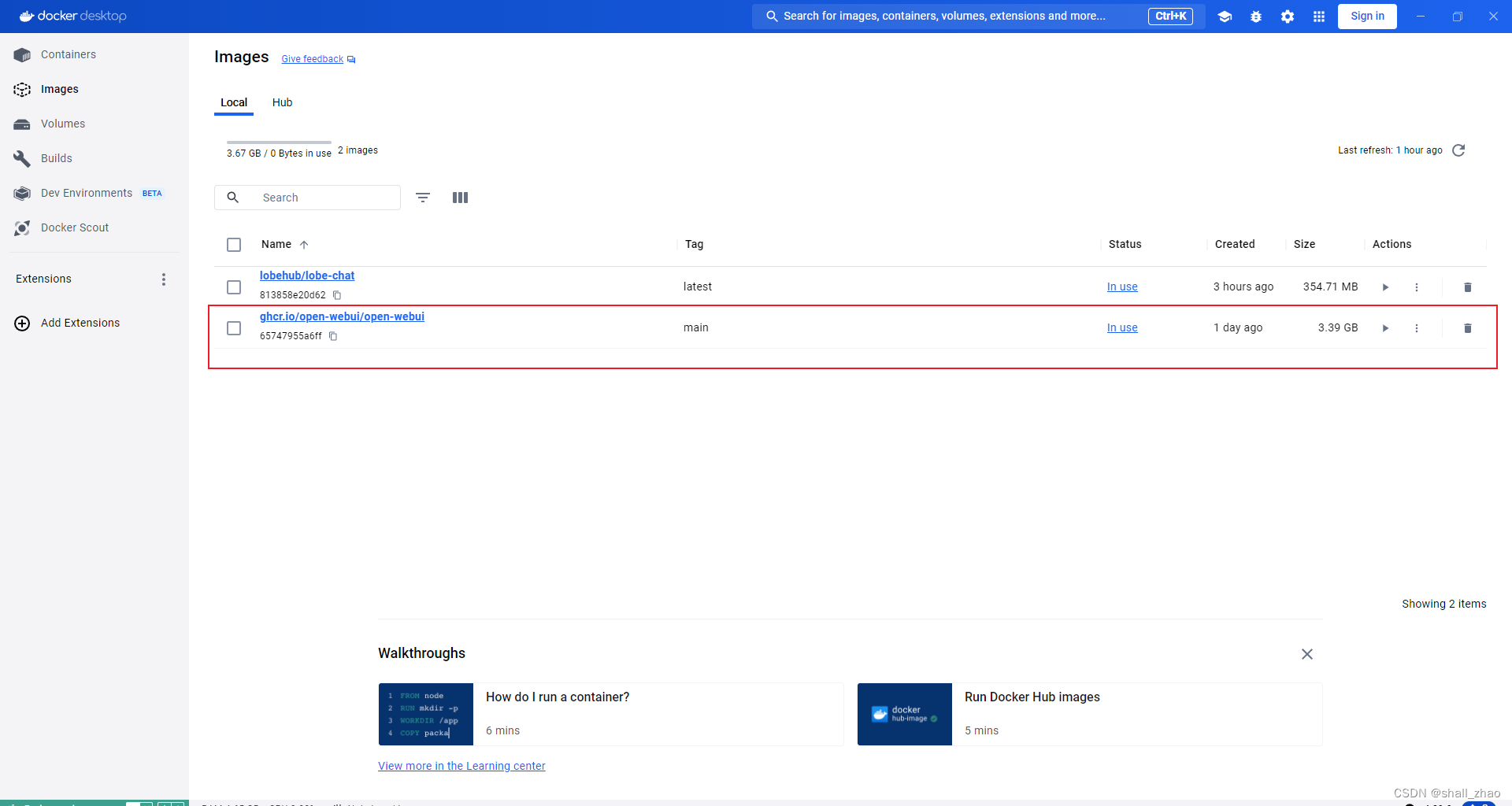Open the Learning center graduation cap icon
Viewport: 1512px width, 806px height.
pyautogui.click(x=1225, y=17)
